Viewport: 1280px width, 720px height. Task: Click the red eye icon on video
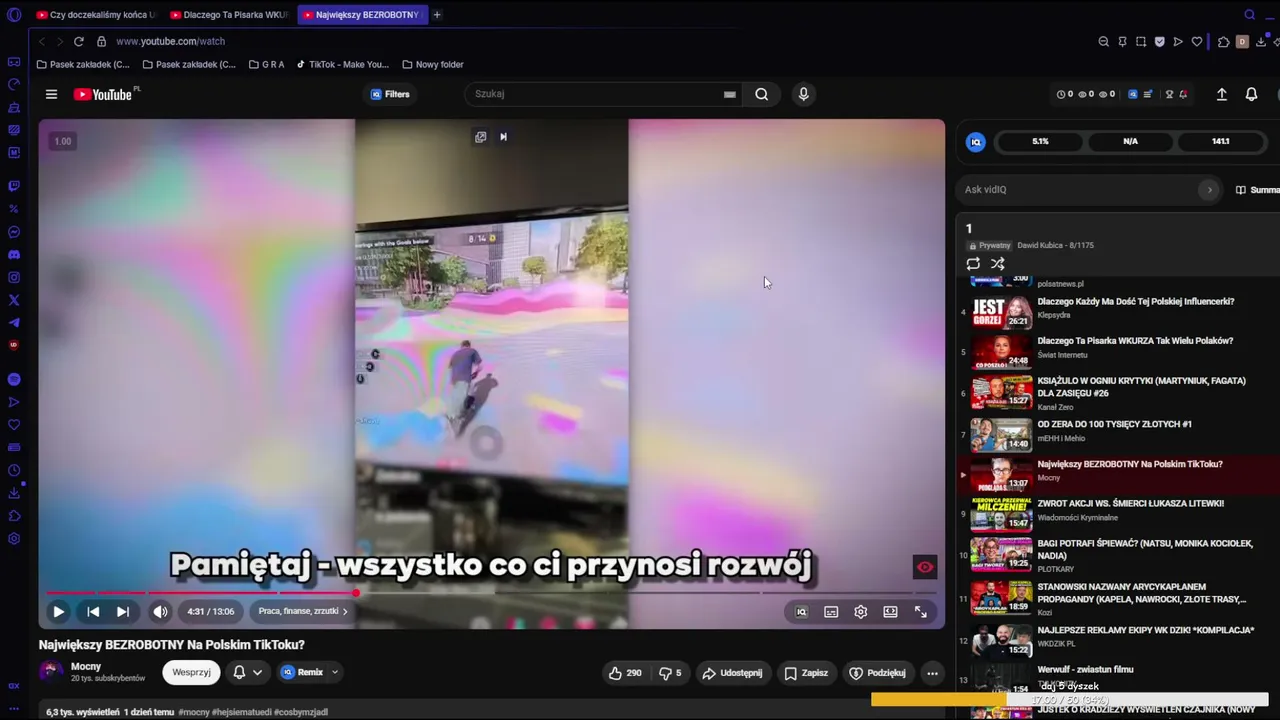pos(925,567)
